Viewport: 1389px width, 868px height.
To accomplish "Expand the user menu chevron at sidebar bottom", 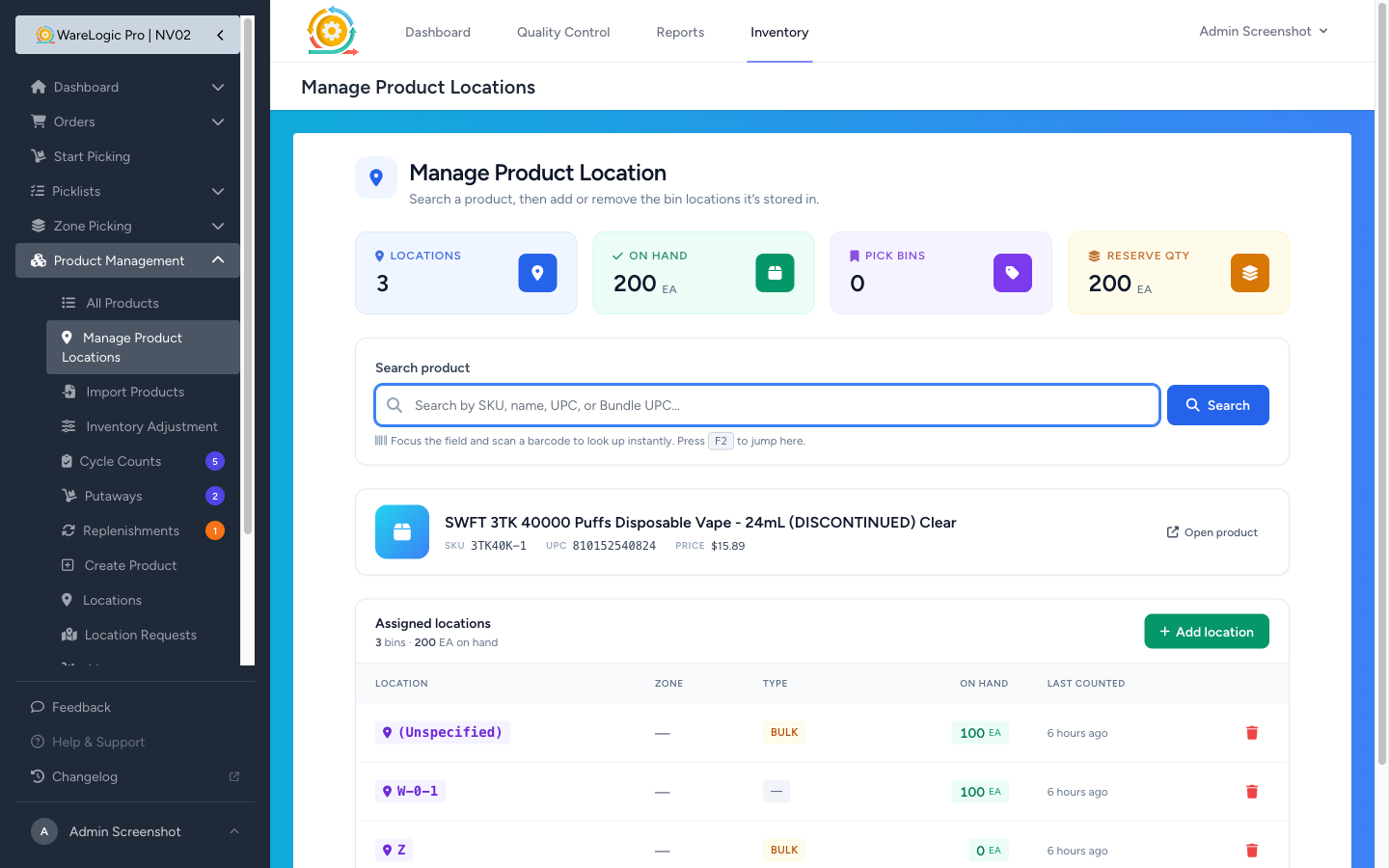I will 234,831.
